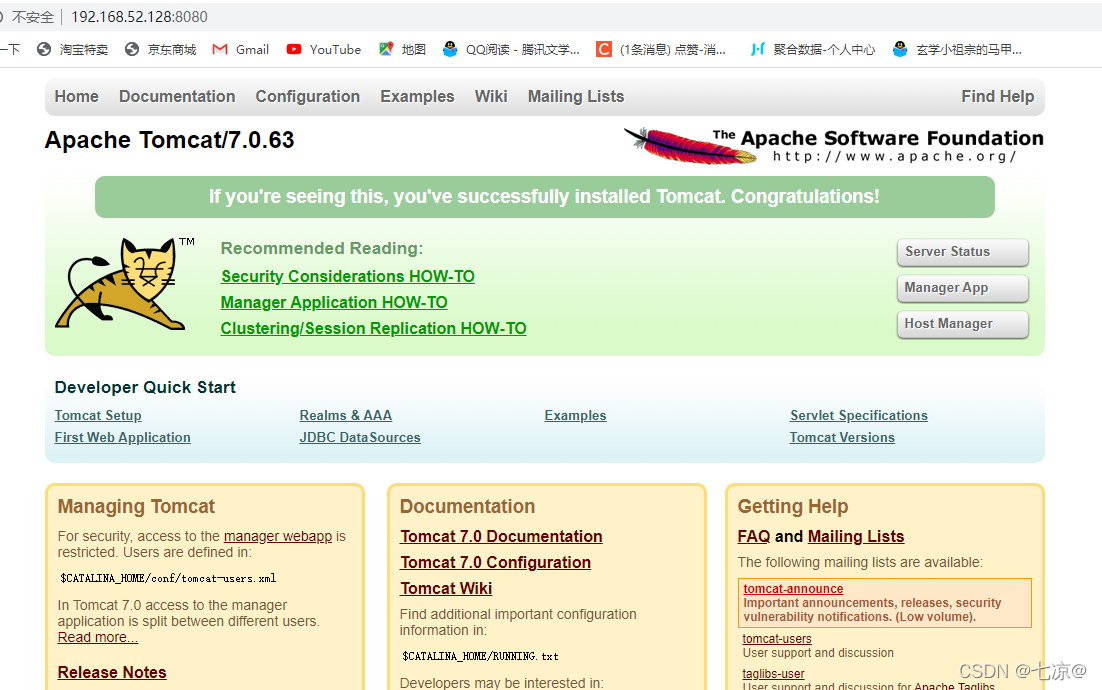Click the $CATALINA_HOME/conf/tomcat-users.xml path text
Viewport: 1102px width, 690px height.
pos(168,578)
